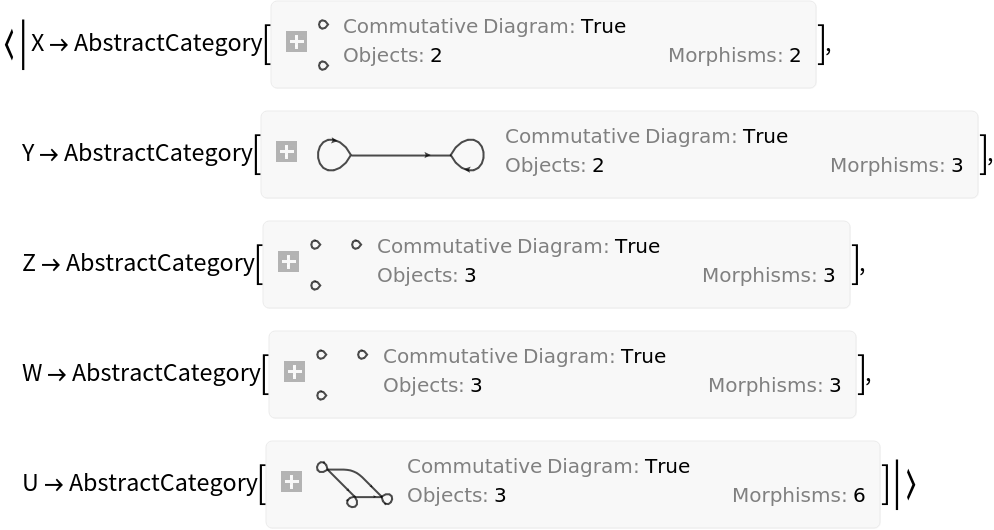The height and width of the screenshot is (530, 994).
Task: Expand the summary with 6 morphisms
Action: click(291, 482)
